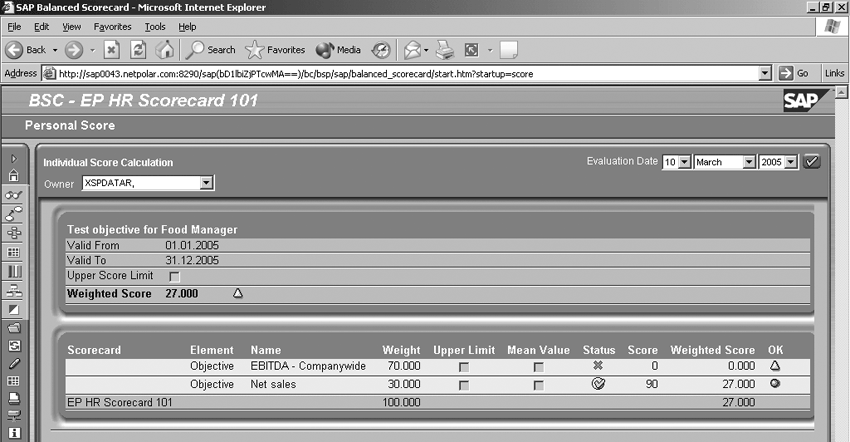Click the Net sales status checkmark icon
Screen dimensions: 850x442
[x=598, y=384]
